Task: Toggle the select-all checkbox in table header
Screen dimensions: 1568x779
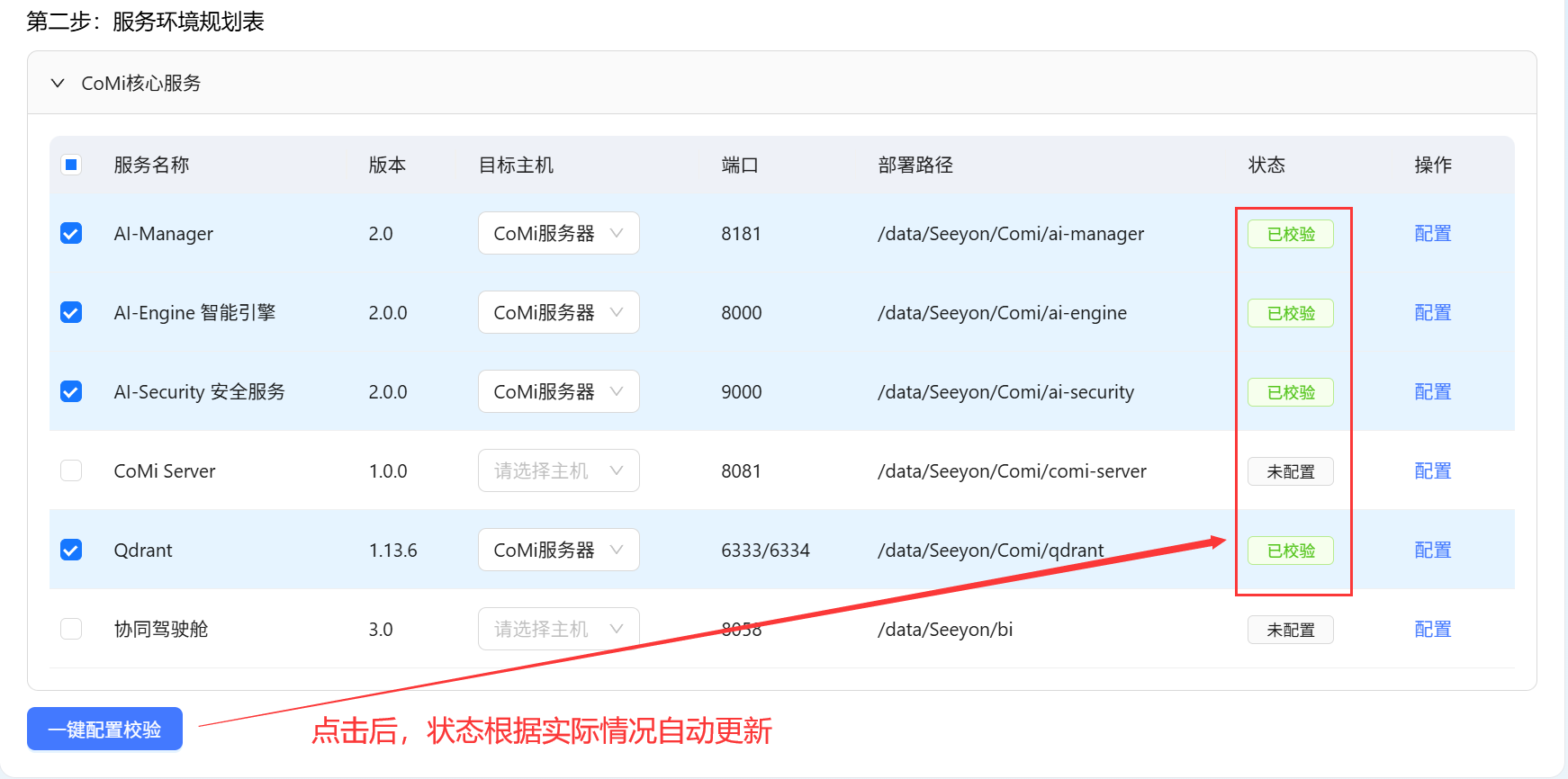Action: [x=71, y=165]
